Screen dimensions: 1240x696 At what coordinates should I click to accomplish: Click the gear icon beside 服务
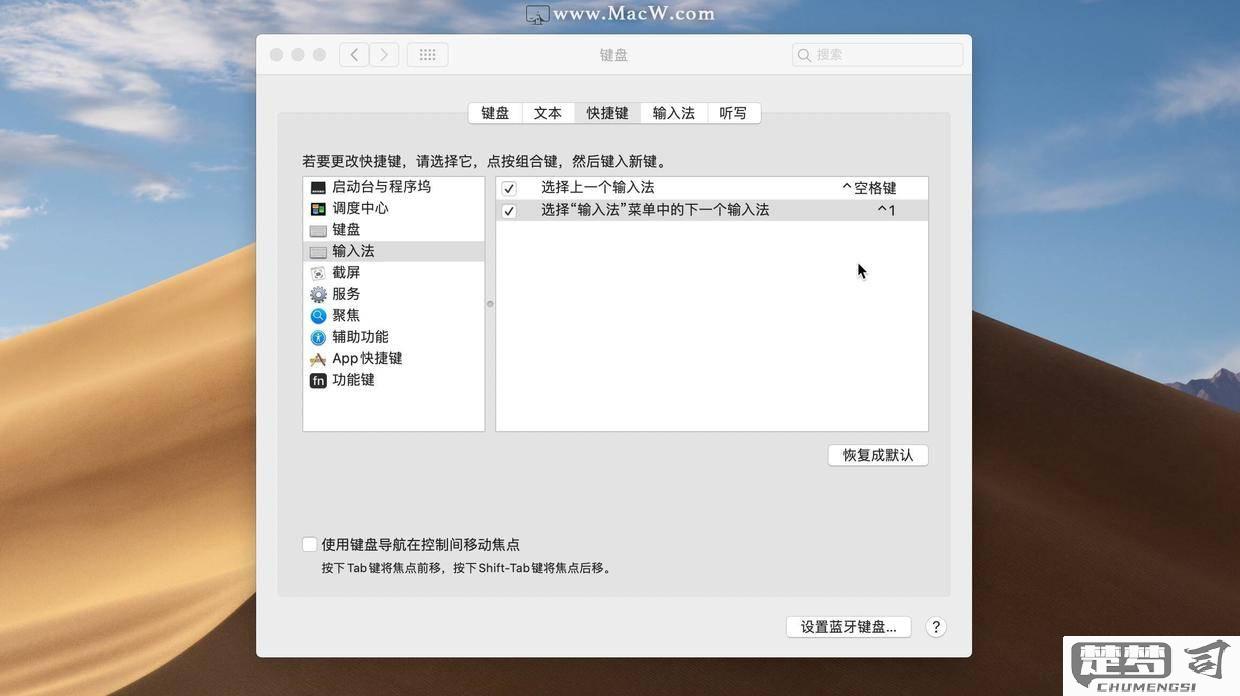click(x=318, y=294)
